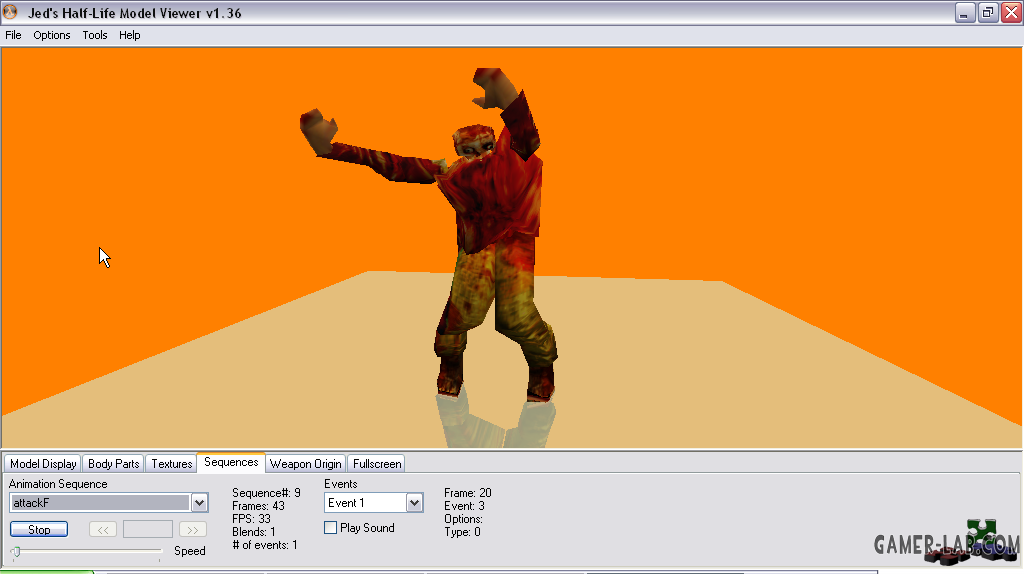Minimize the Model Viewer window
Viewport: 1024px width, 574px height.
[965, 13]
